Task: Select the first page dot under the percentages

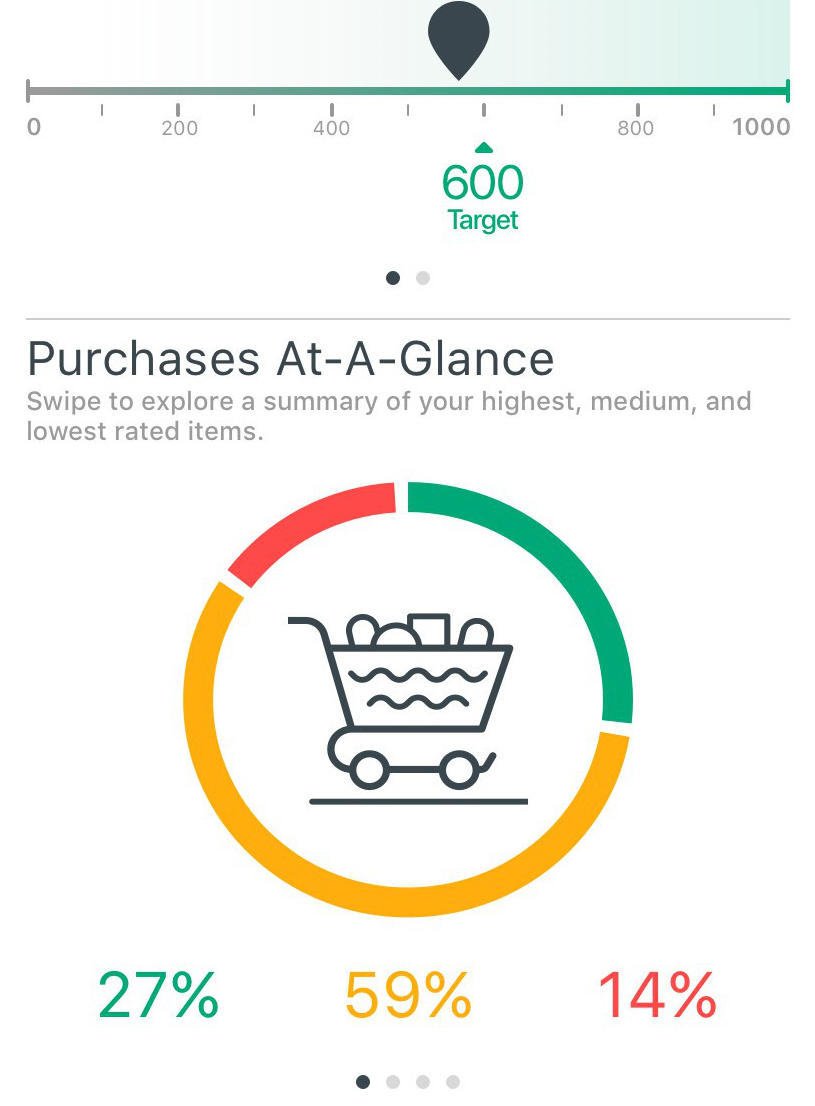Action: [363, 1081]
